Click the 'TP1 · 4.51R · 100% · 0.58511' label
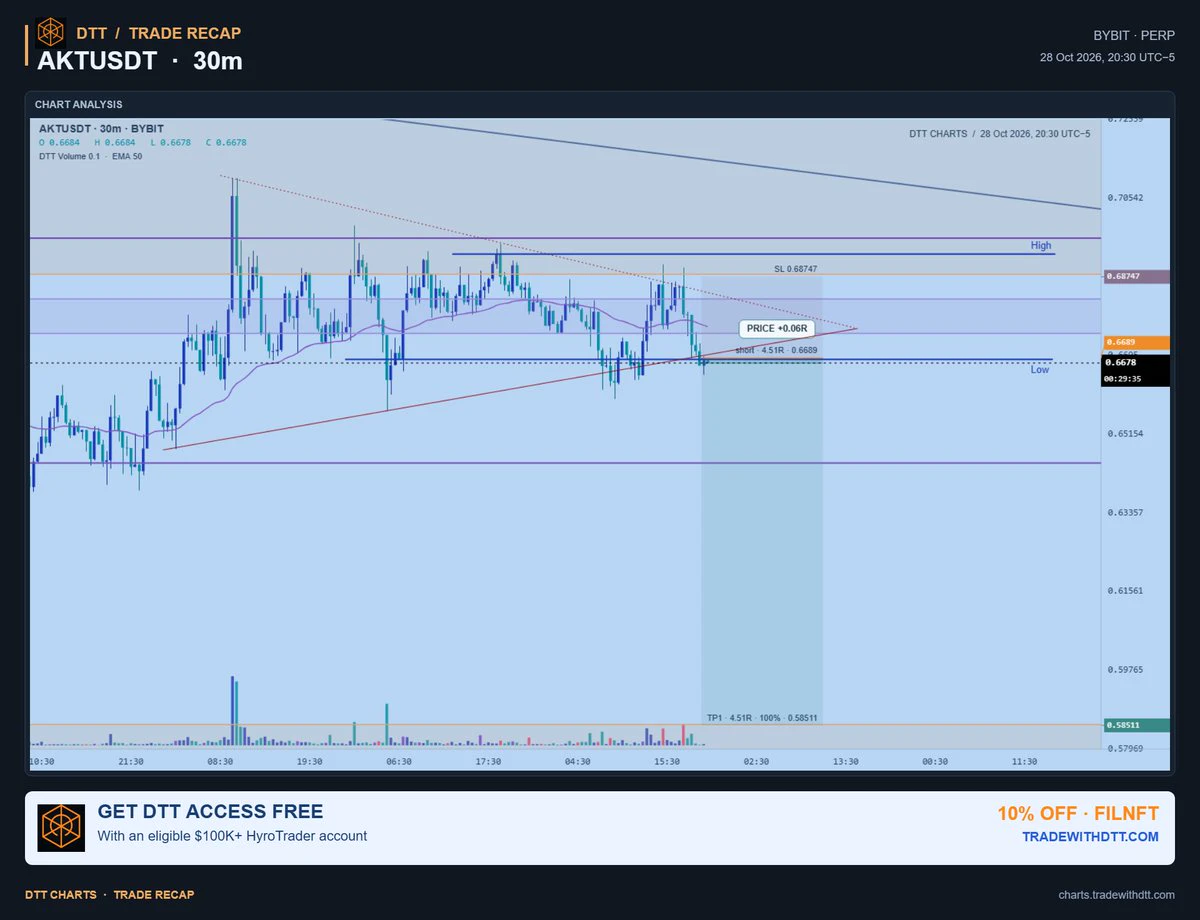Screen dimensions: 1200x920 click(x=762, y=718)
